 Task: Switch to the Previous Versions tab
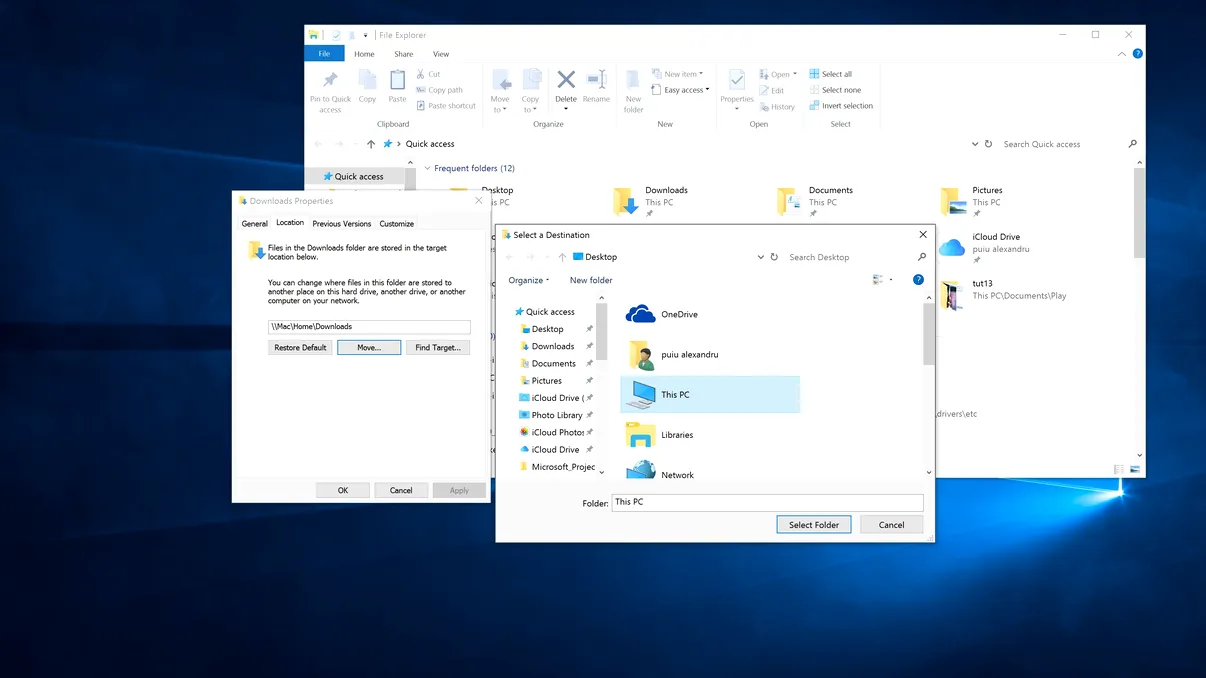[341, 223]
